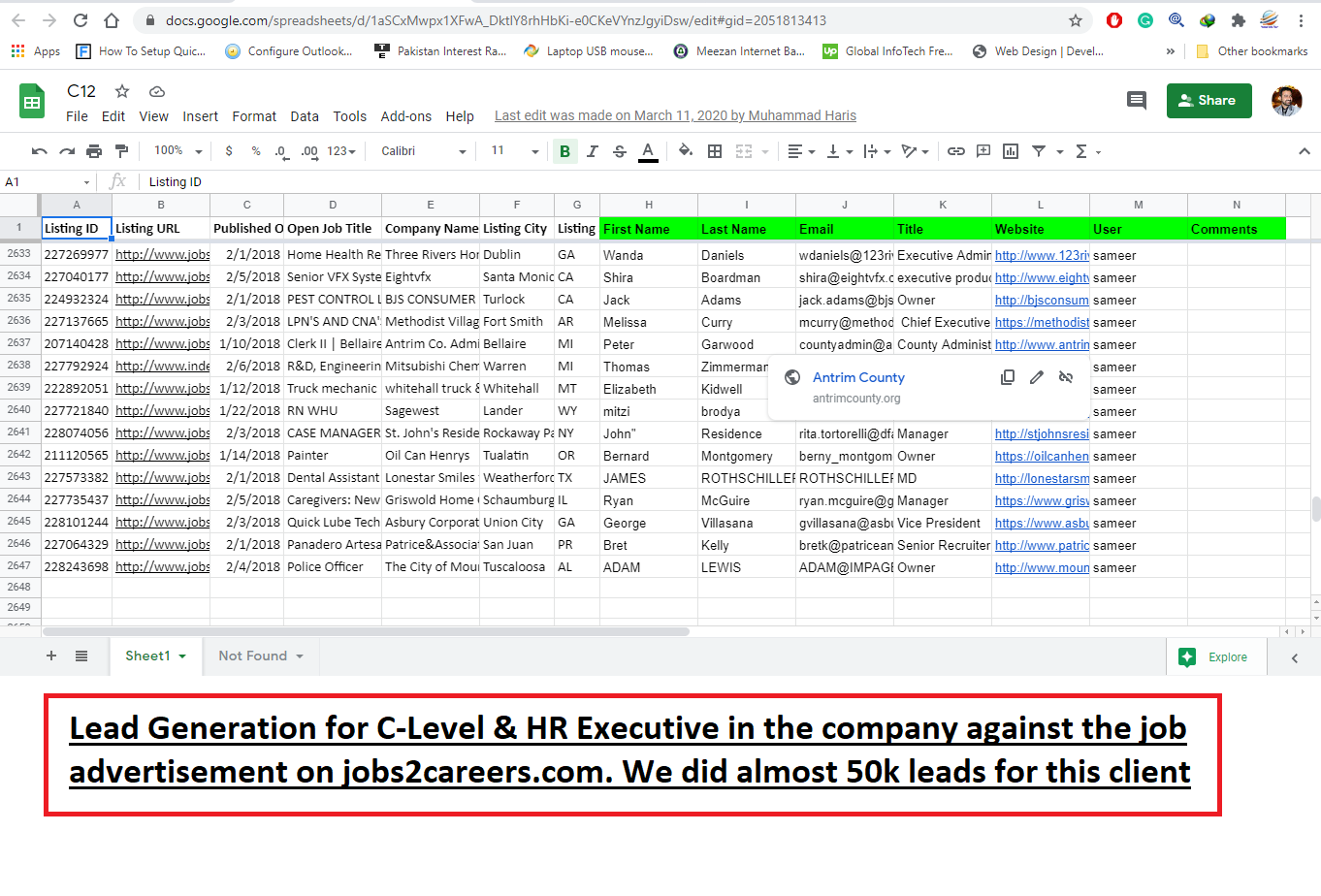Open comment history icon beside Share
The height and width of the screenshot is (896, 1321).
pyautogui.click(x=1137, y=100)
